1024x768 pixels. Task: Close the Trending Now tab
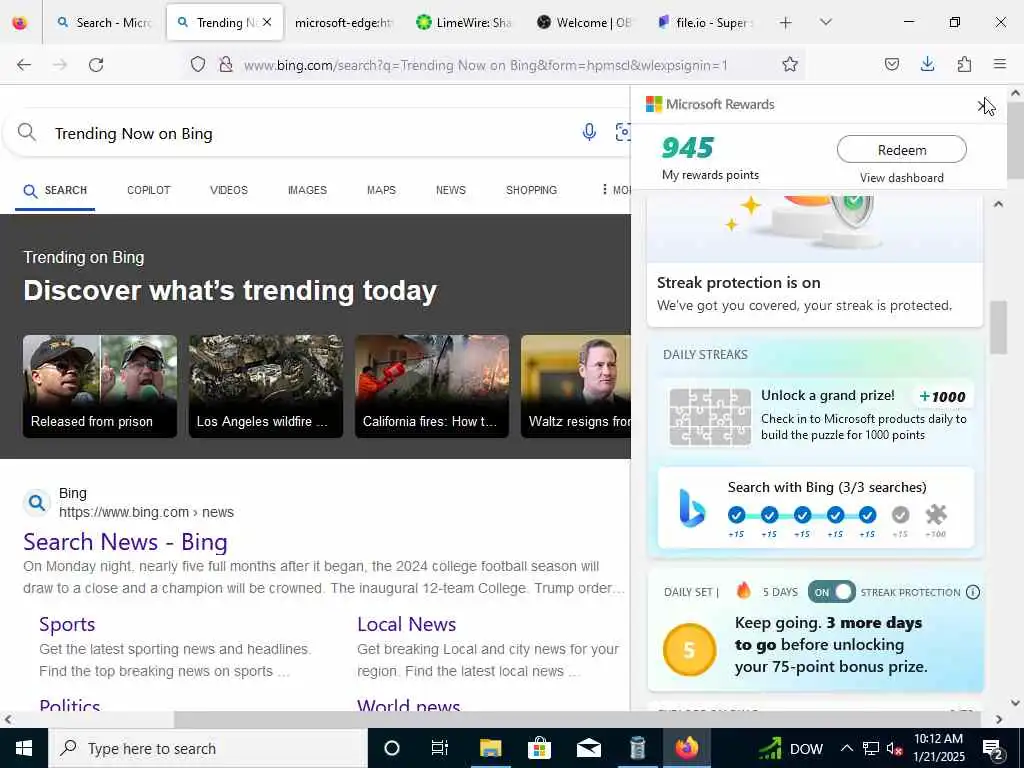click(x=267, y=22)
